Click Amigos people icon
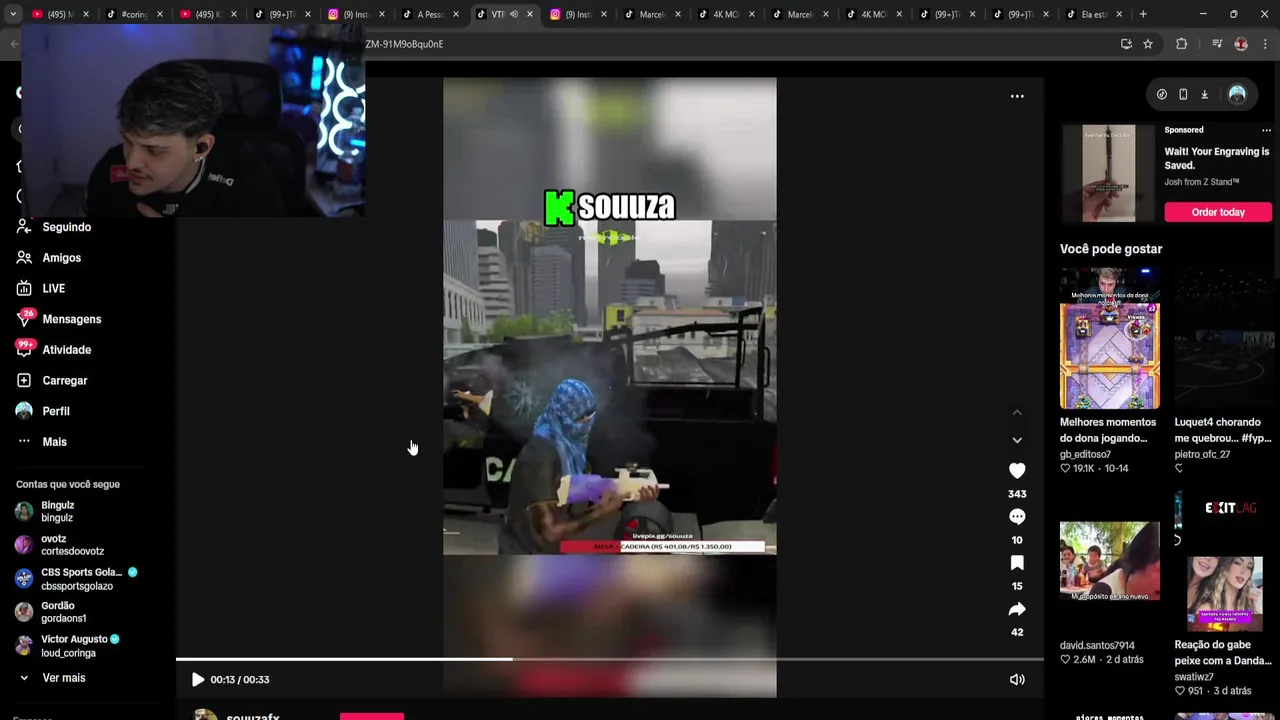 point(24,258)
